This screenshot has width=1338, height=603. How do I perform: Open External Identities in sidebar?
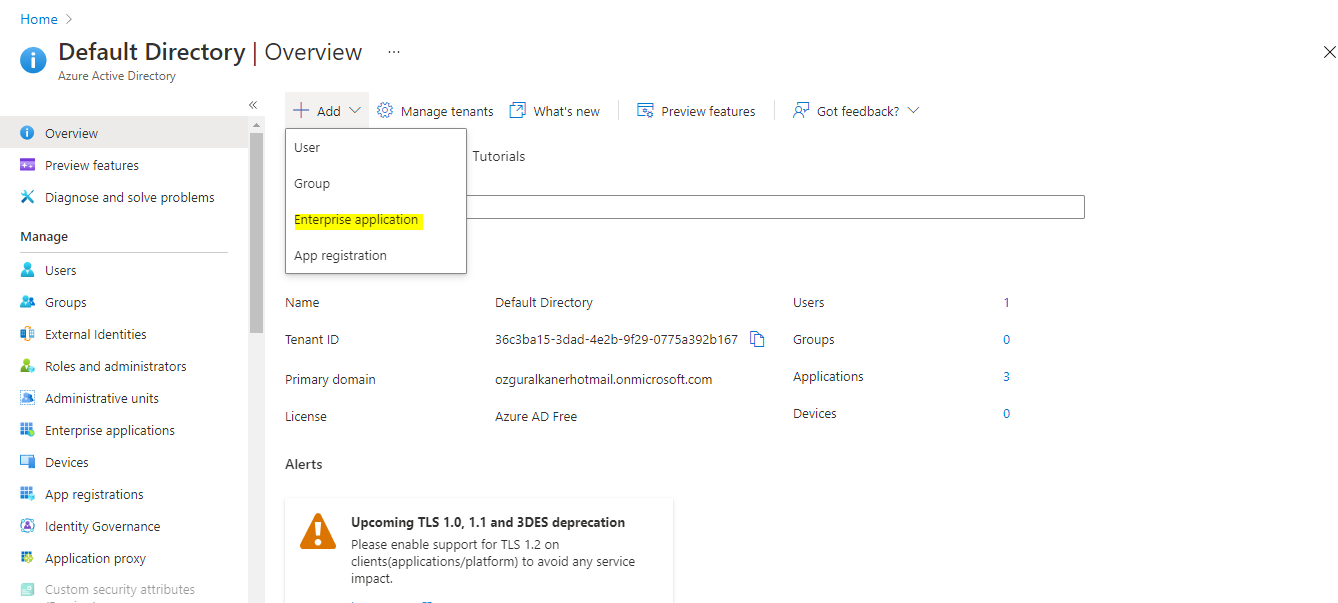tap(96, 334)
